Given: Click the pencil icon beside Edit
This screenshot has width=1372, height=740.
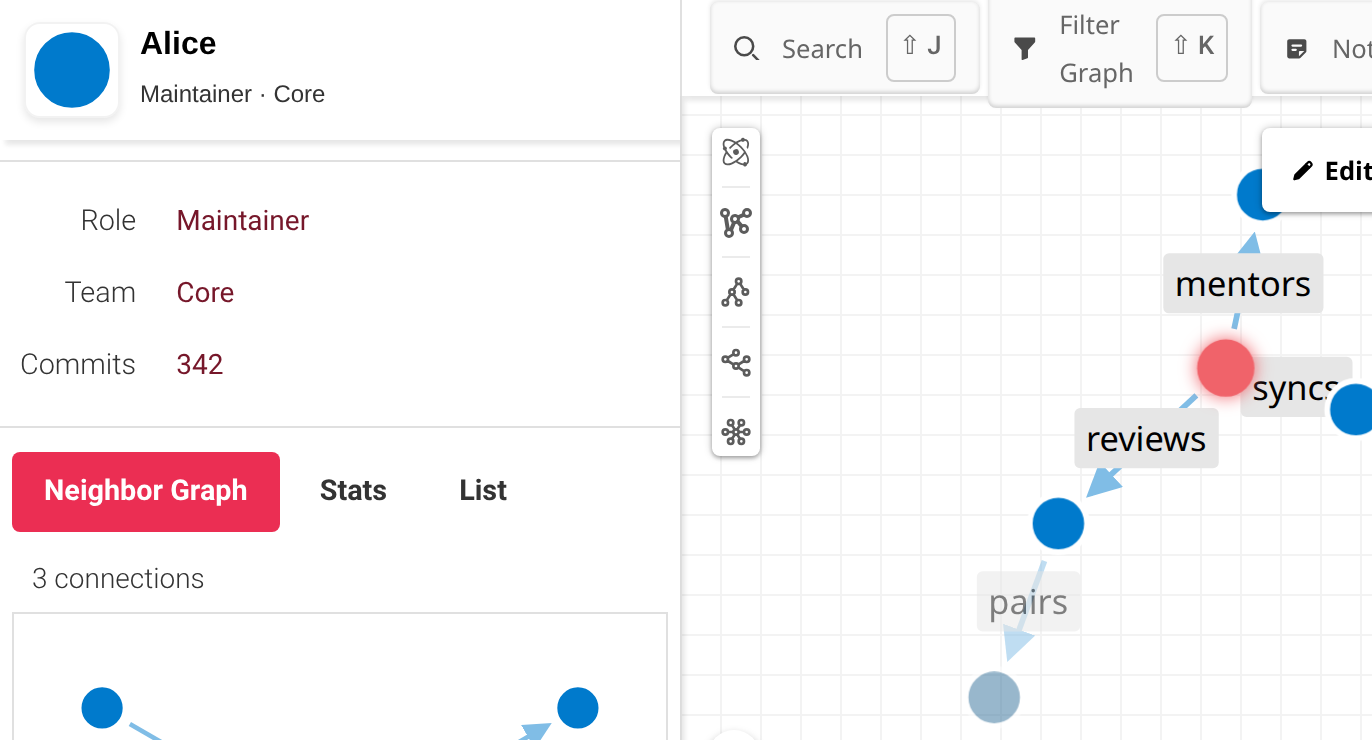Looking at the screenshot, I should coord(1302,171).
